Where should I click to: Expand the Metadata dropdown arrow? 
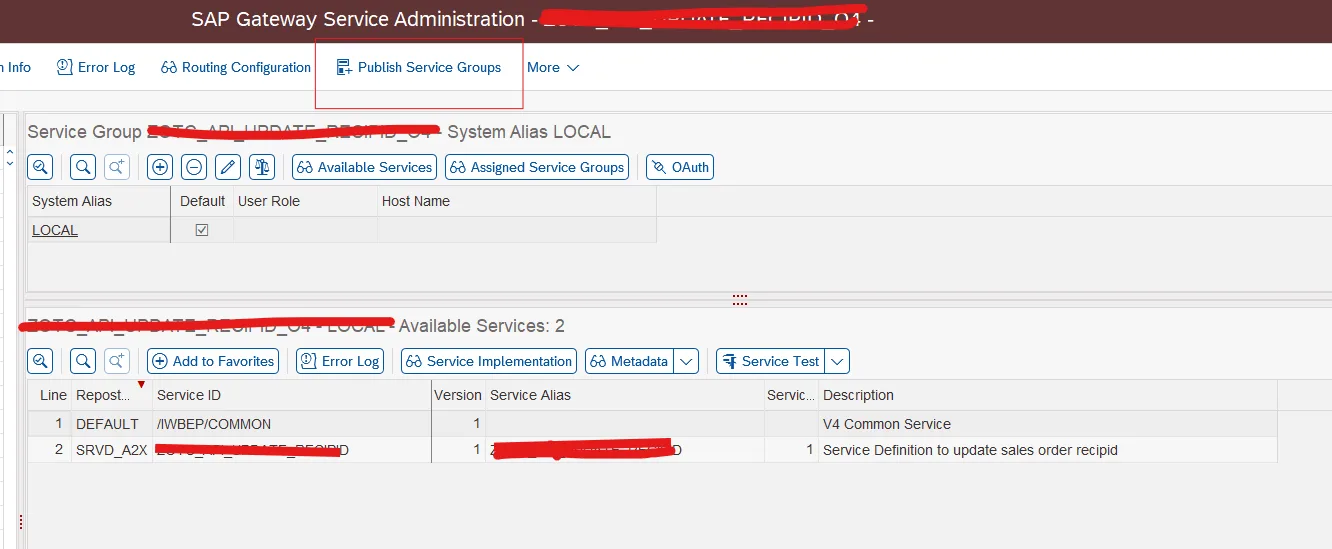(x=686, y=361)
